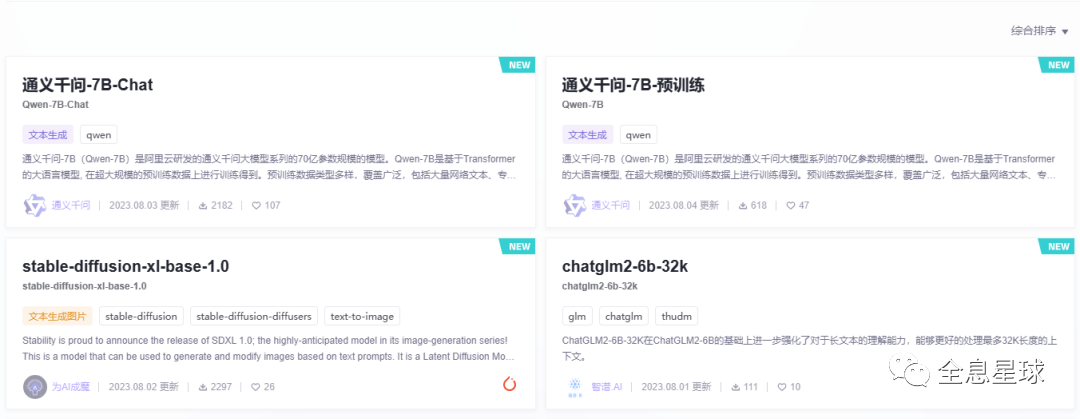Click the 文本生成图片 tag
The width and height of the screenshot is (1080, 419).
pos(57,316)
